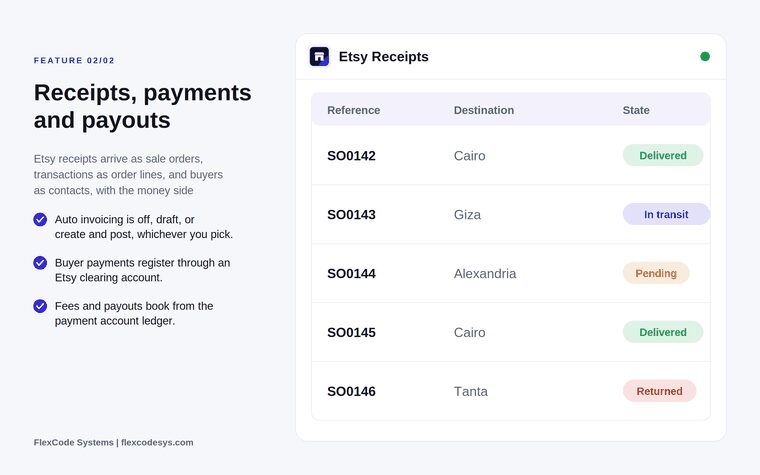Click the checkmark icon beside Auto invoicing
This screenshot has height=475, width=760.
pyautogui.click(x=40, y=220)
